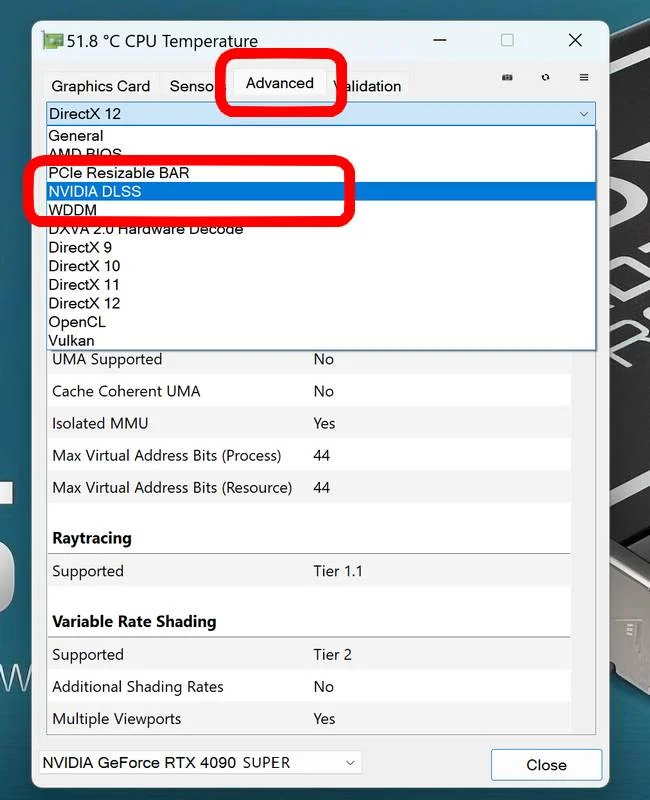Open the hamburger menu icon

pyautogui.click(x=584, y=77)
